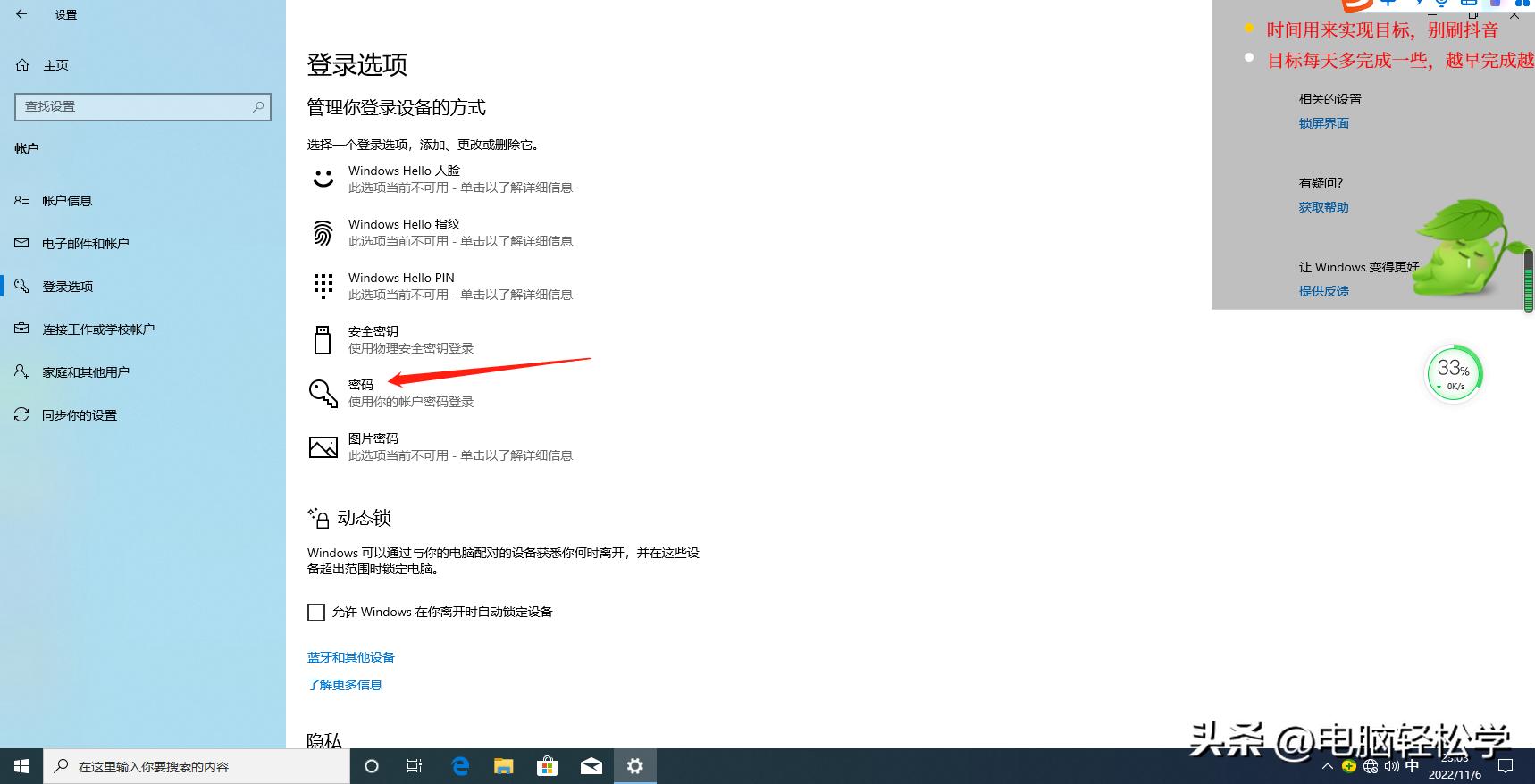Open Microsoft Store from the taskbar

click(x=547, y=766)
